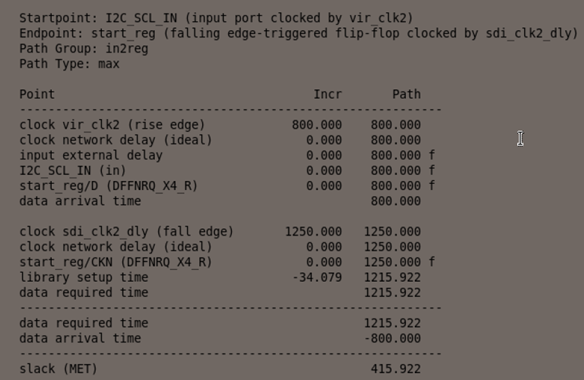This screenshot has width=584, height=380.
Task: Click the 1250.000 Incr value
Action: click(313, 232)
